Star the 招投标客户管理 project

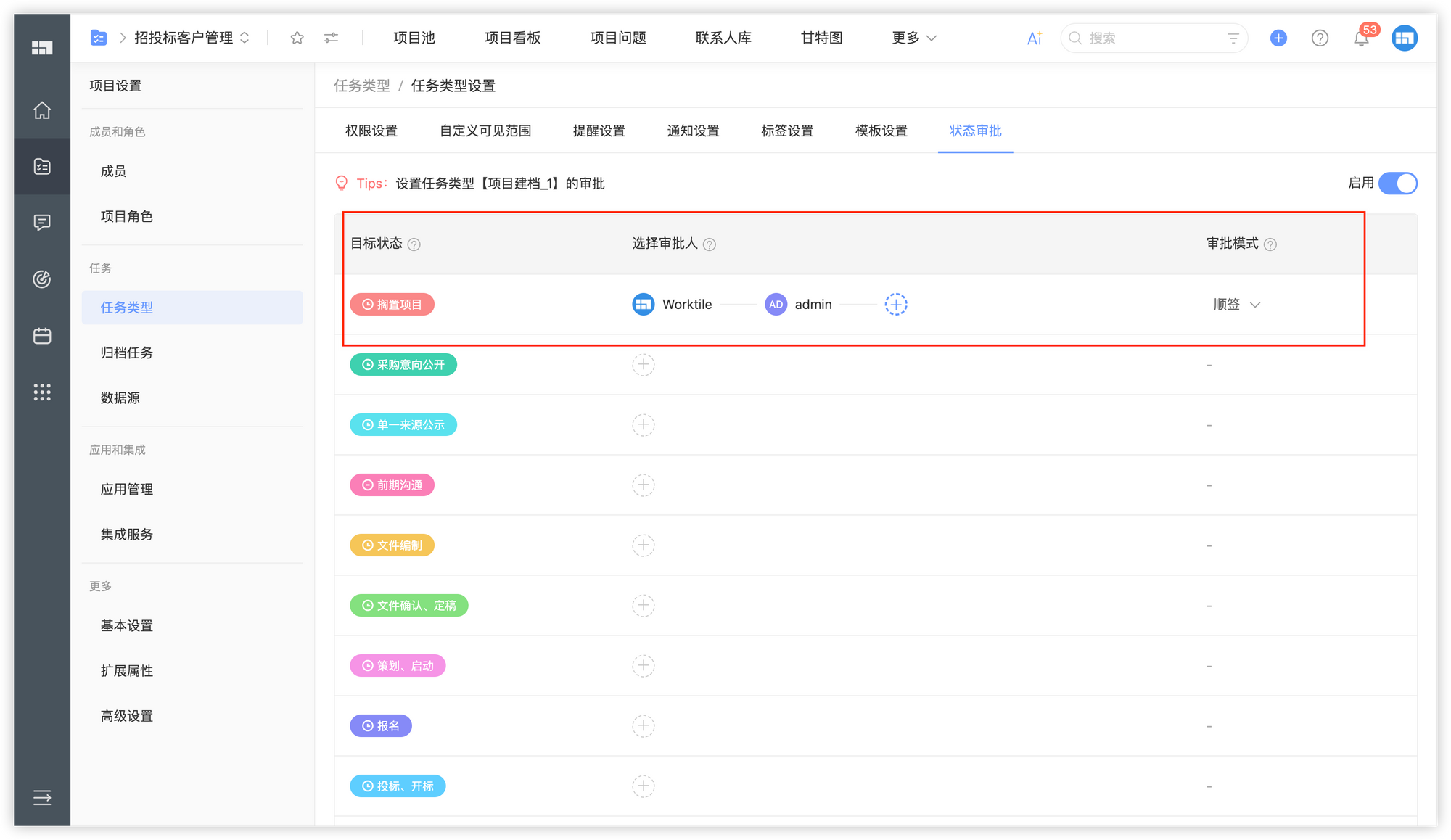297,38
